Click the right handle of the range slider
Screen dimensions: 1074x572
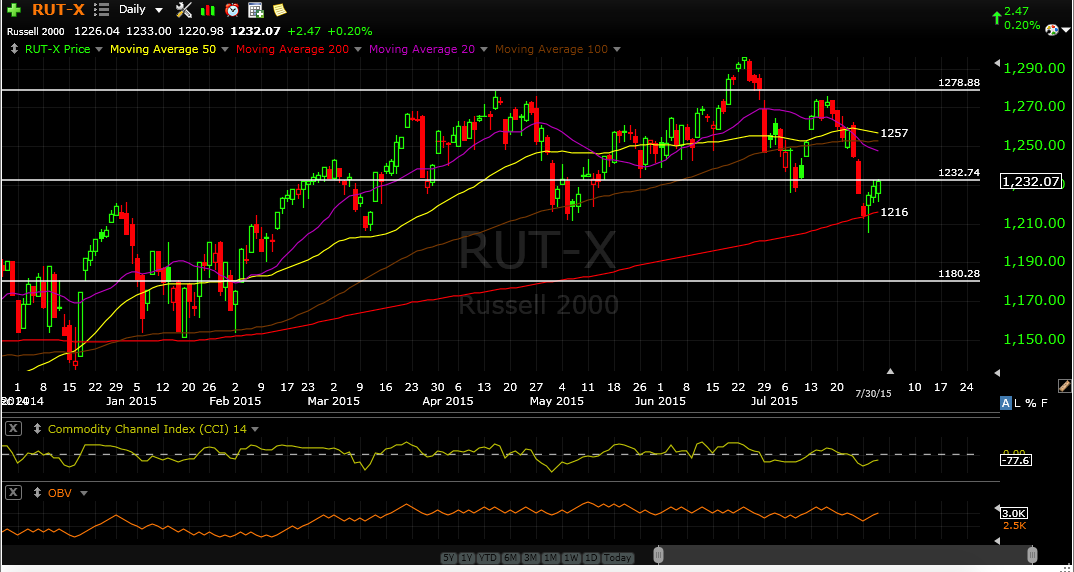tap(1032, 554)
